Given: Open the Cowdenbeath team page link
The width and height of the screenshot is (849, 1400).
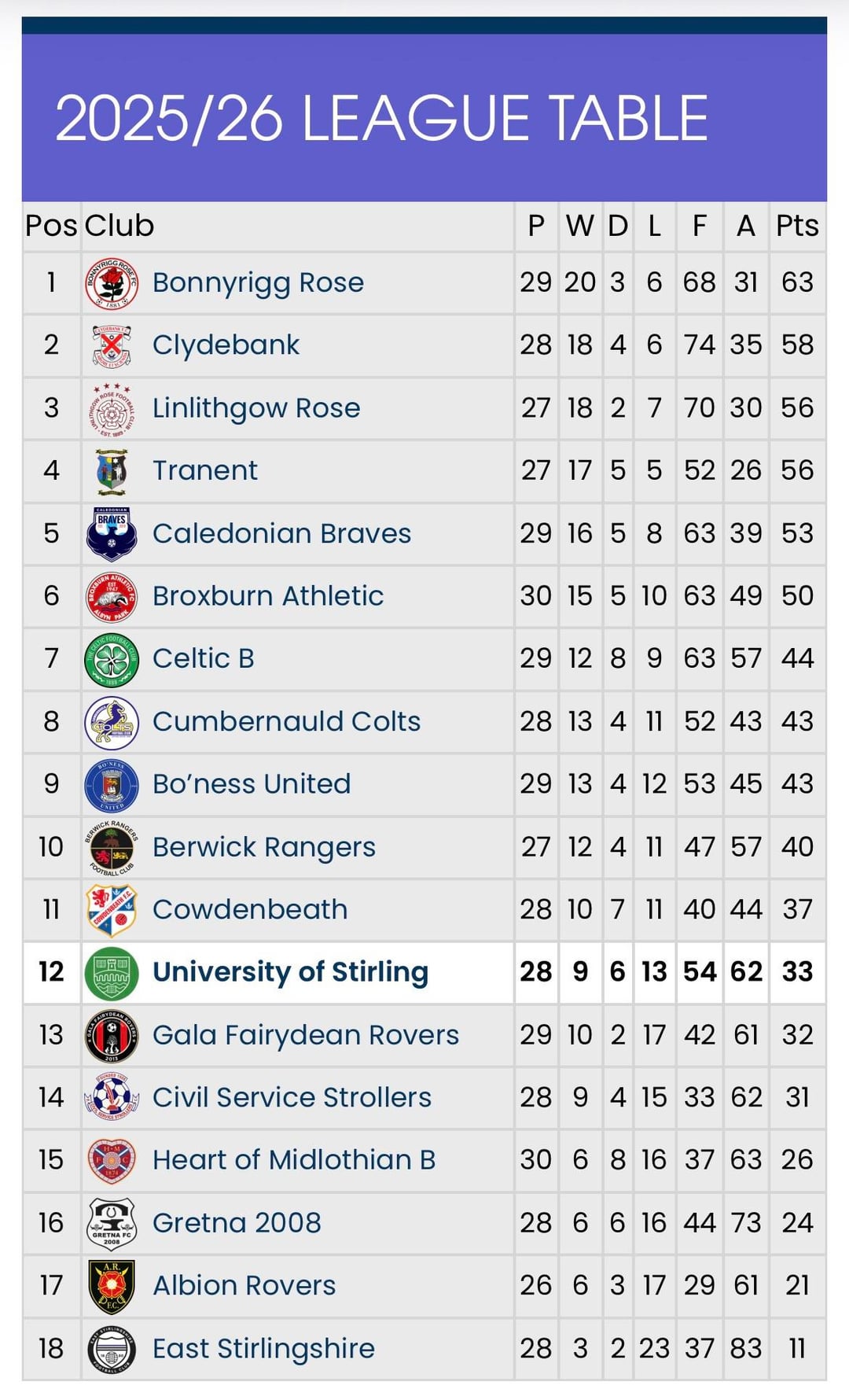Looking at the screenshot, I should click(x=250, y=910).
